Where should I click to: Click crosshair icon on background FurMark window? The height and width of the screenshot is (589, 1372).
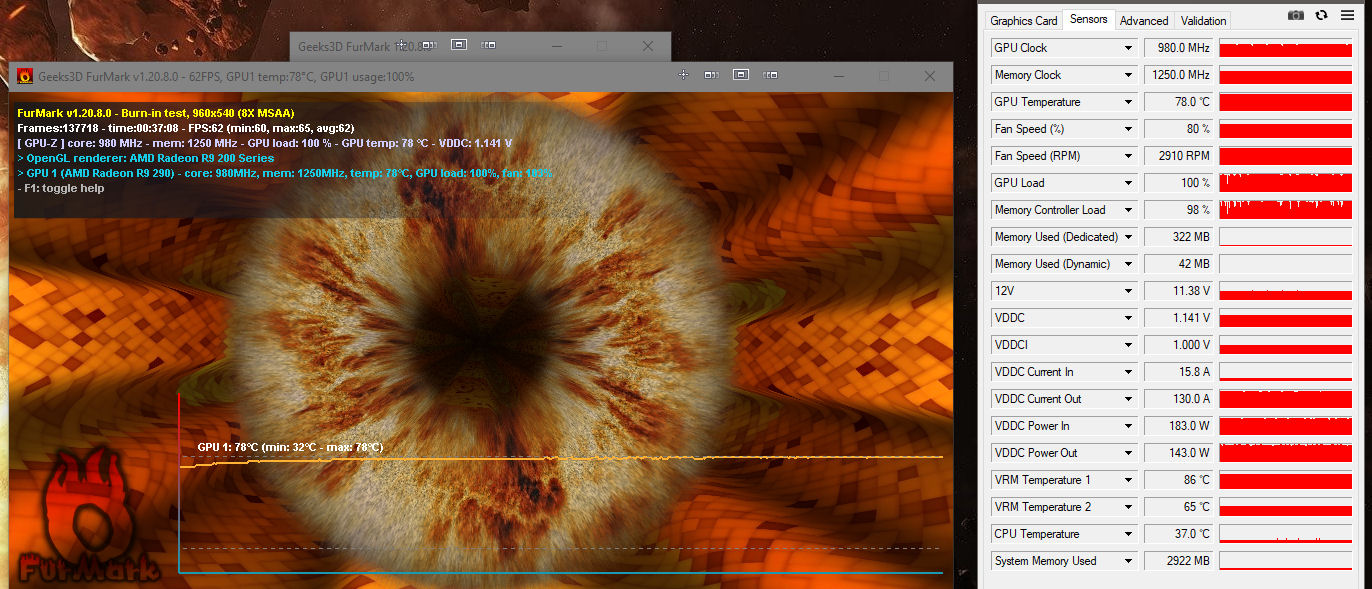coord(401,45)
